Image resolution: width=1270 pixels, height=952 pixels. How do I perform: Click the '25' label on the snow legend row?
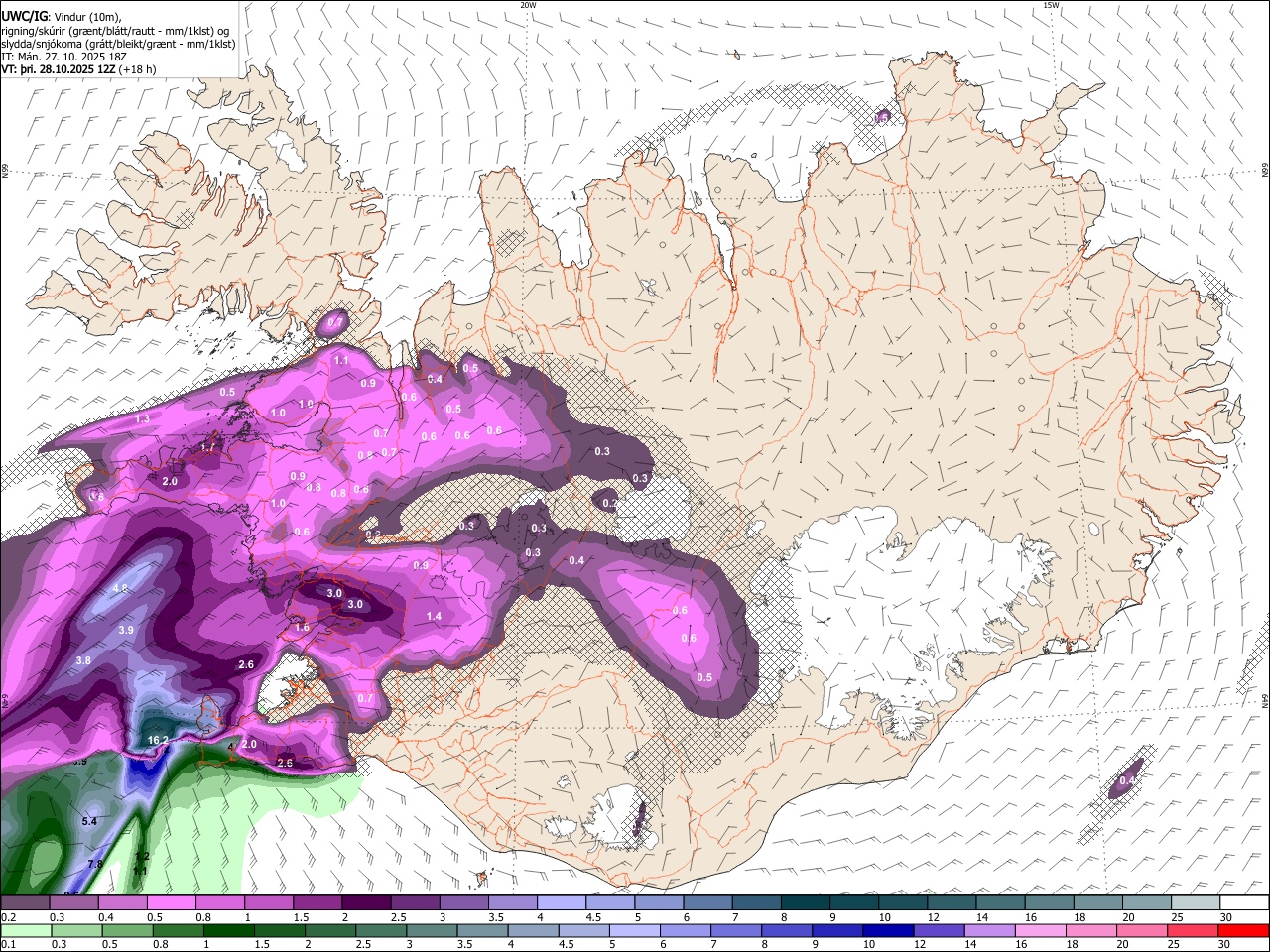1177,917
